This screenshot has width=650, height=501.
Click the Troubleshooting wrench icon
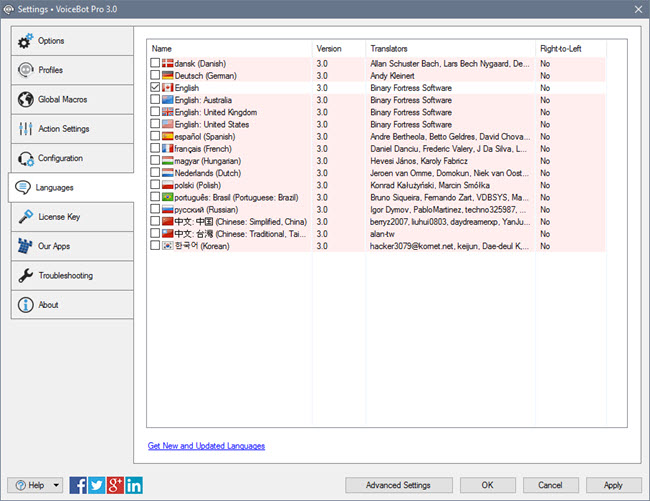[25, 276]
